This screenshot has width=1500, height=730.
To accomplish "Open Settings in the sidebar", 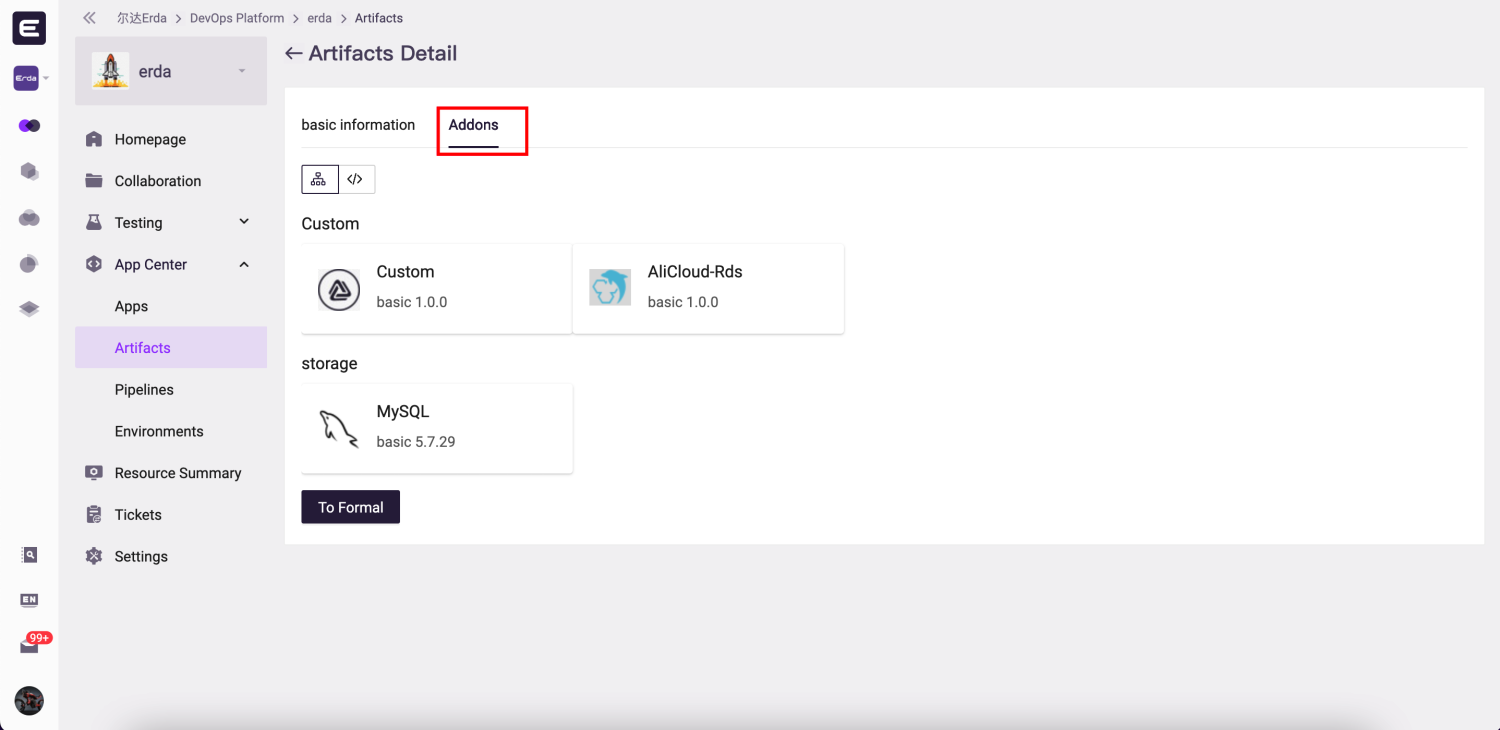I will (141, 557).
